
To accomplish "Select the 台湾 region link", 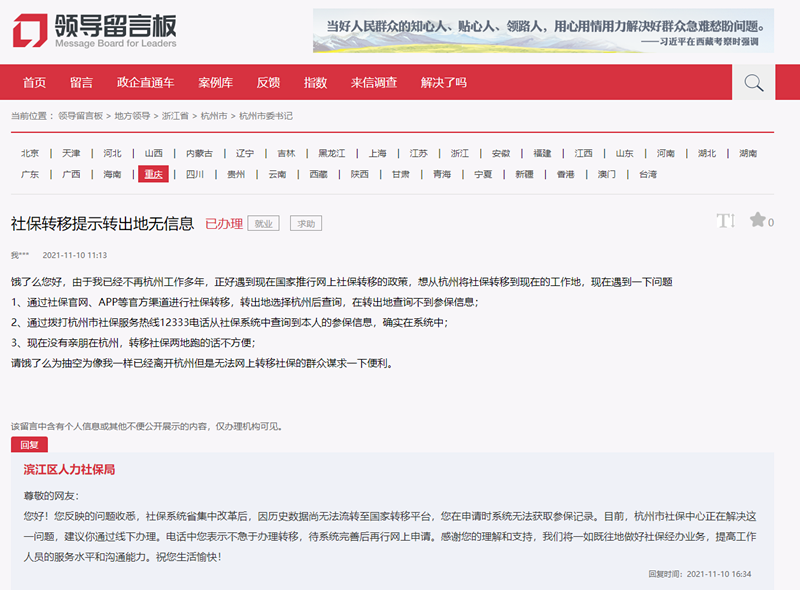I will [648, 174].
